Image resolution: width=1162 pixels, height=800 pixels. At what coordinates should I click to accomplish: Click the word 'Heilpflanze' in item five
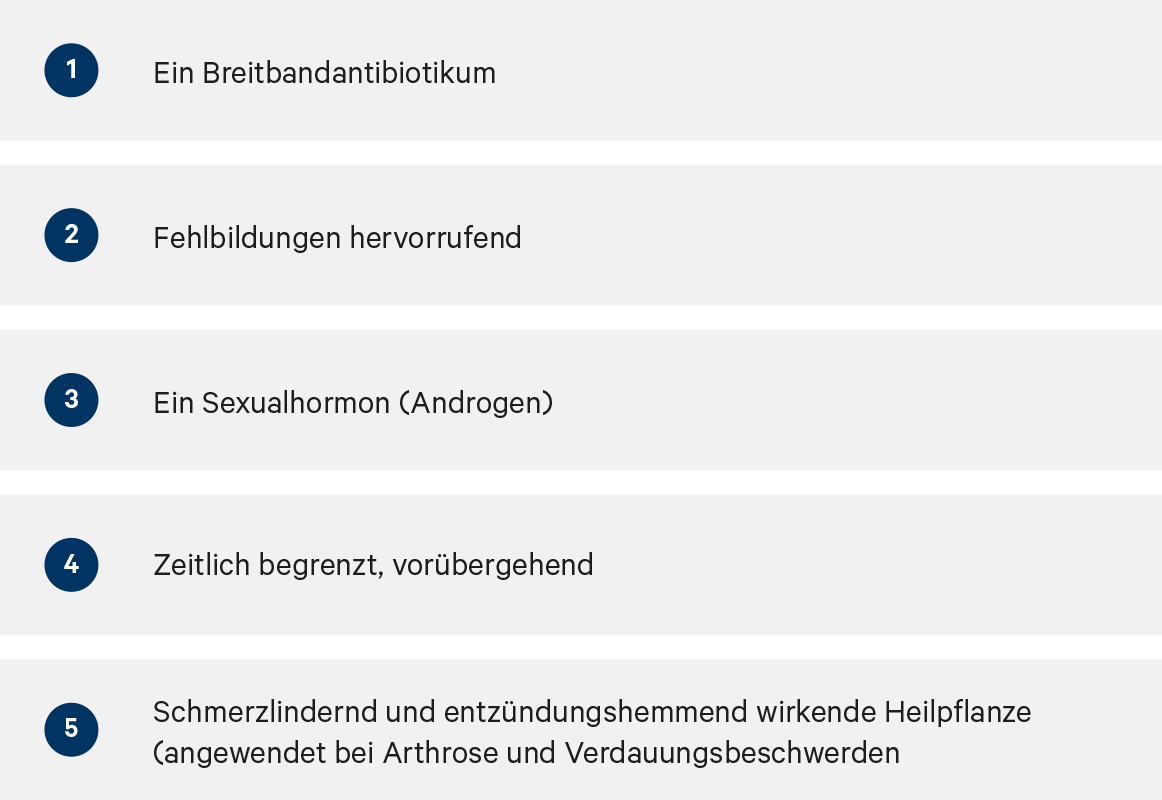tap(957, 712)
